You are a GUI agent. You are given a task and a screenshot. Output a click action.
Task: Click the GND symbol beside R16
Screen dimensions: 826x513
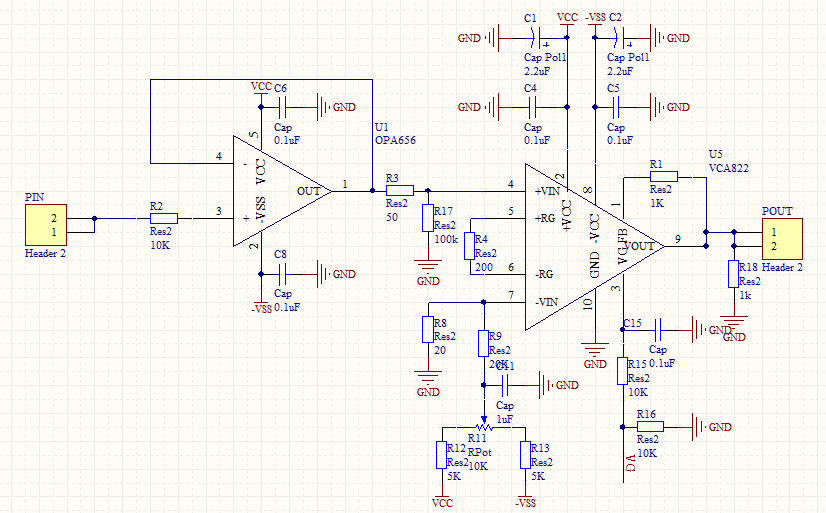pyautogui.click(x=711, y=427)
